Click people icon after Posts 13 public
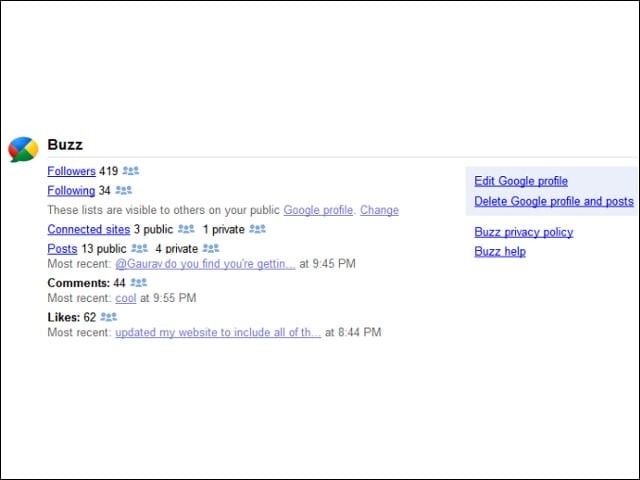Image resolution: width=640 pixels, height=480 pixels. tap(139, 248)
